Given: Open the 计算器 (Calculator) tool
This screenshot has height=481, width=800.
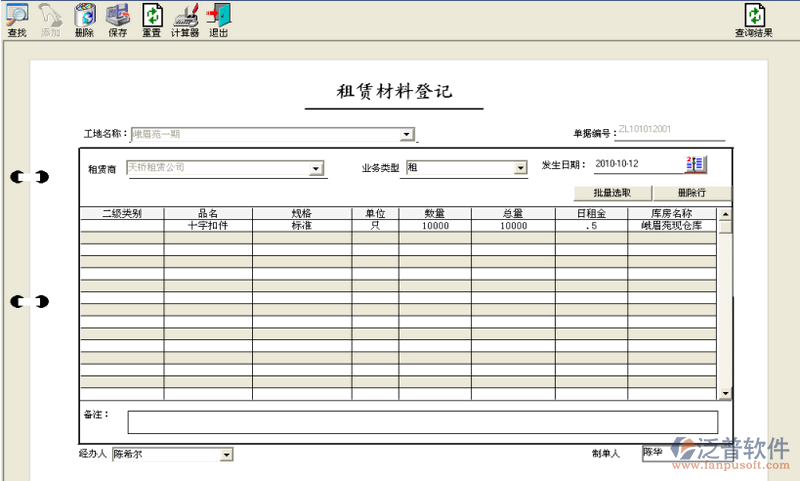Looking at the screenshot, I should pos(185,18).
